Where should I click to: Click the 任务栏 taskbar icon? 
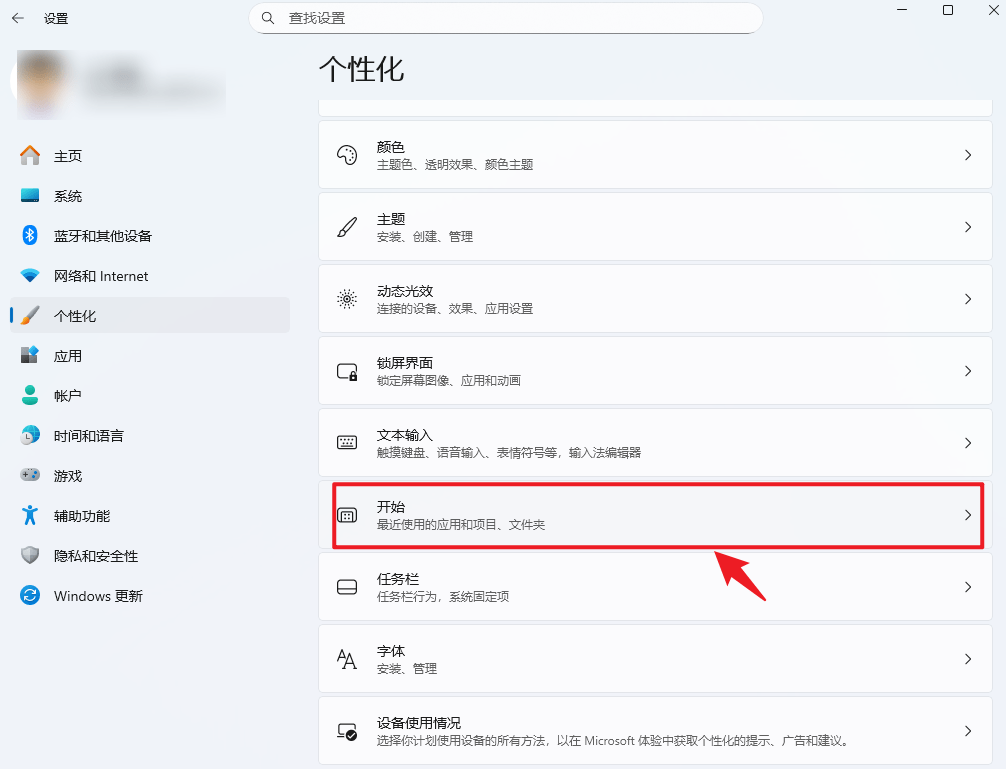click(347, 587)
